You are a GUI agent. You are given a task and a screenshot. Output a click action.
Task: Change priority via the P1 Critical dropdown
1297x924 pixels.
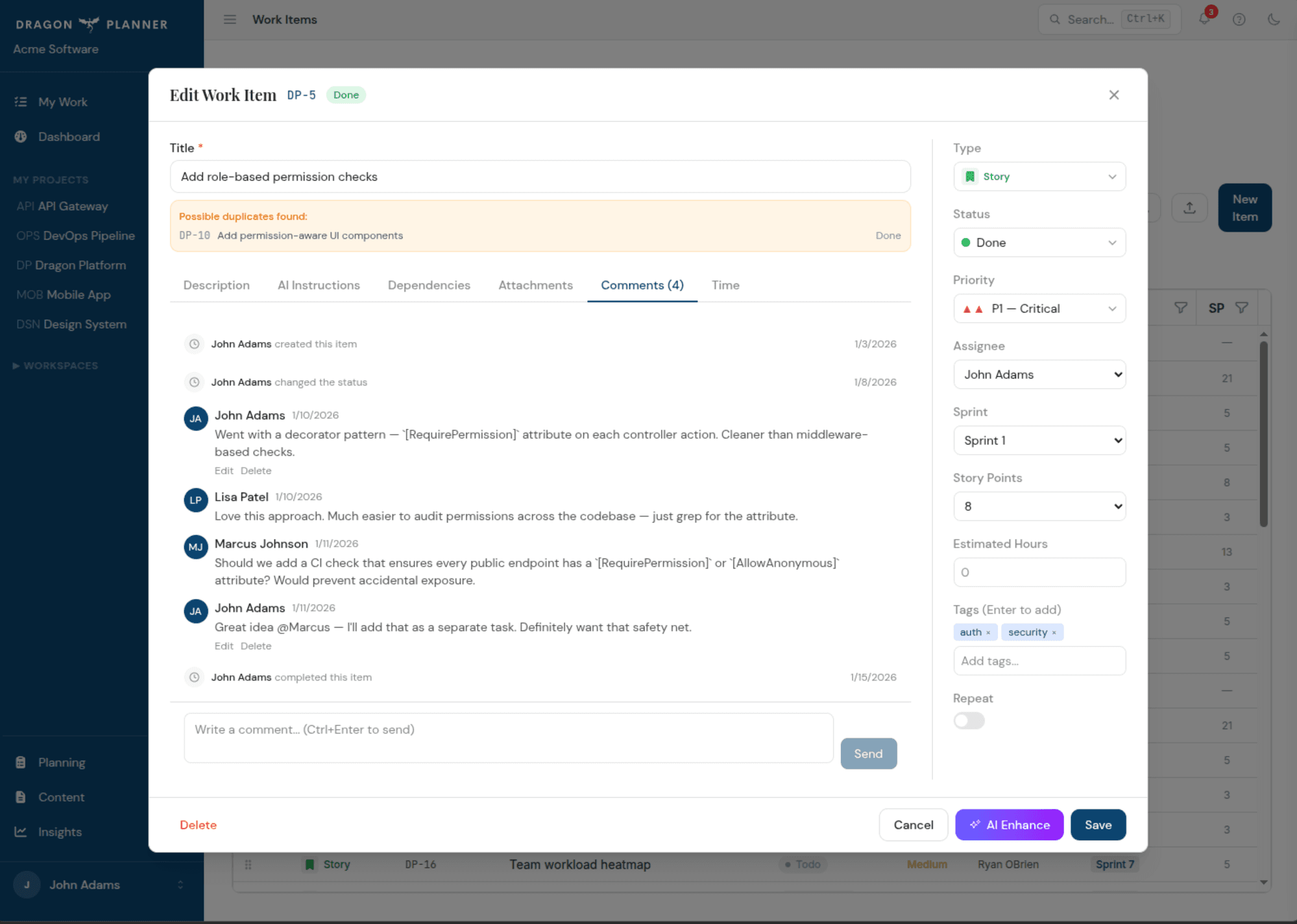(1039, 308)
